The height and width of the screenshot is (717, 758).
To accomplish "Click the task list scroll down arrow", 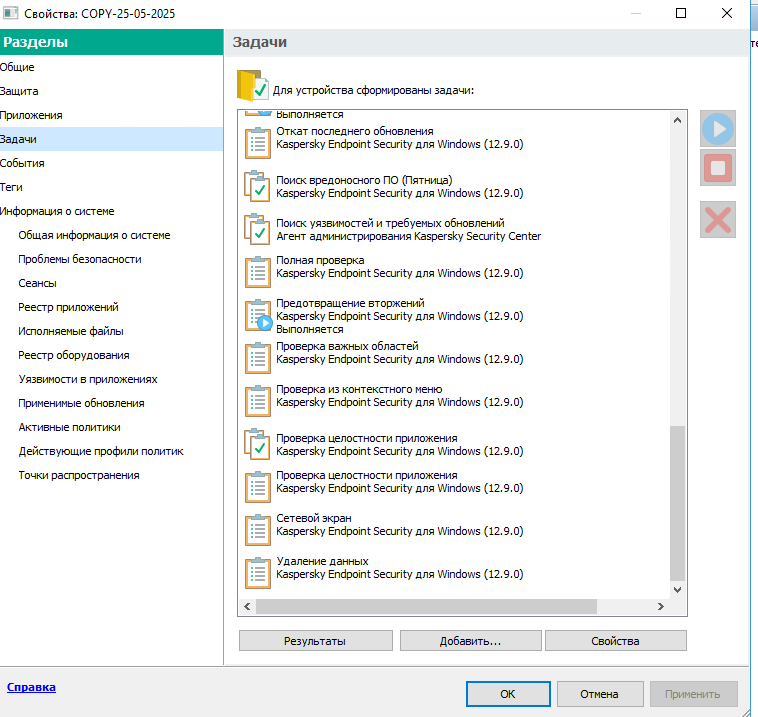I will click(x=677, y=590).
